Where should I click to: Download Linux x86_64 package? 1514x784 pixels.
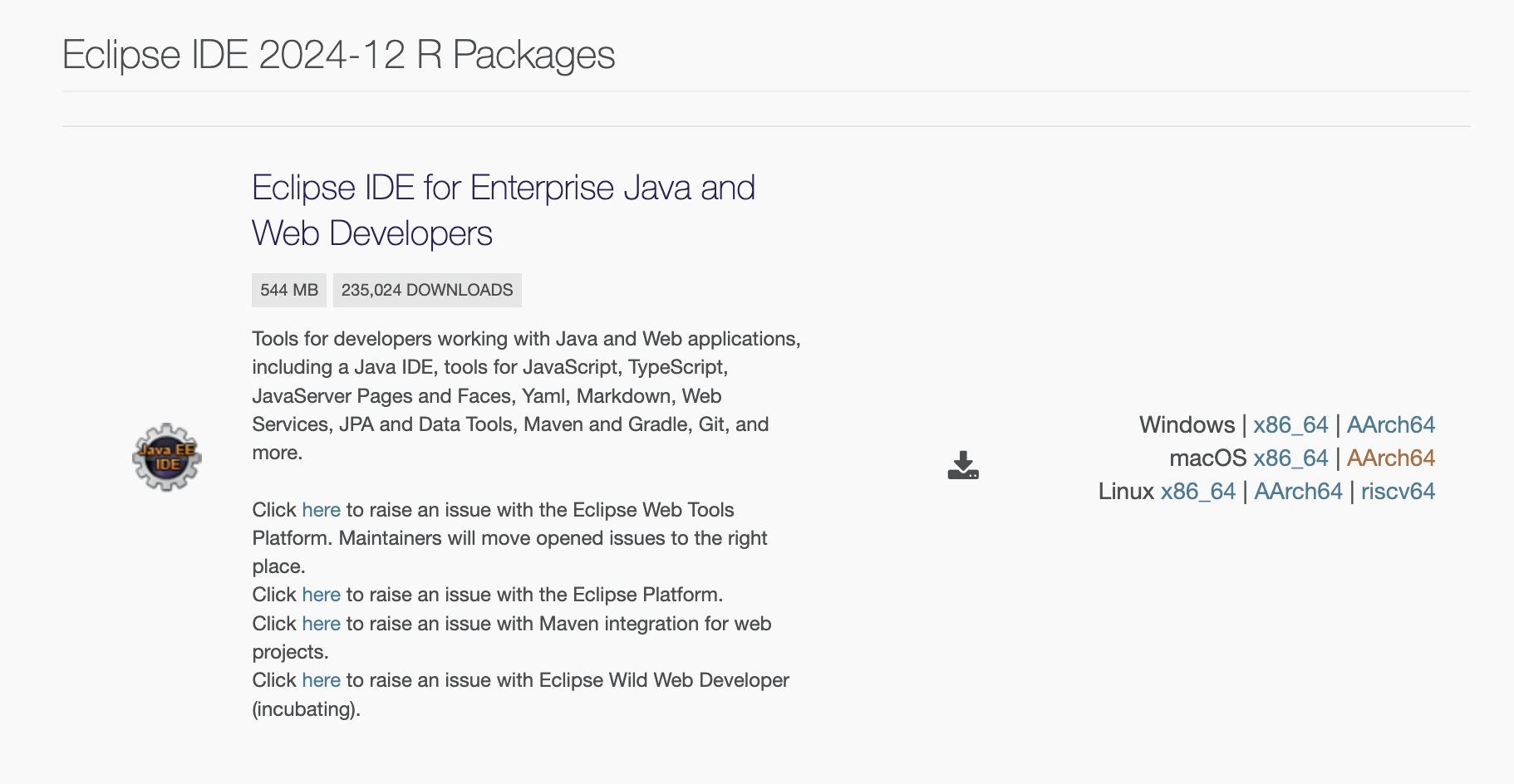tap(1198, 491)
